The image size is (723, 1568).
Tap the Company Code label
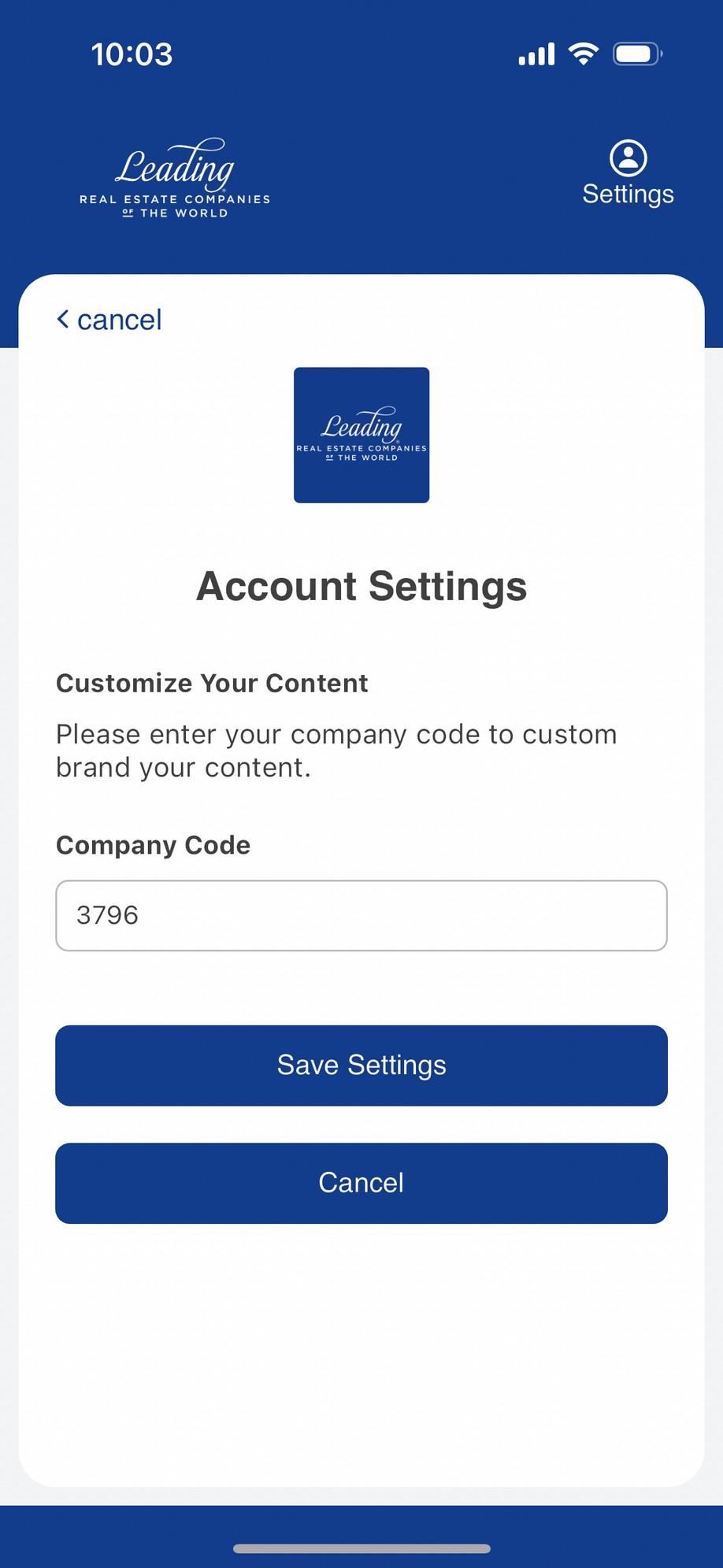tap(153, 845)
